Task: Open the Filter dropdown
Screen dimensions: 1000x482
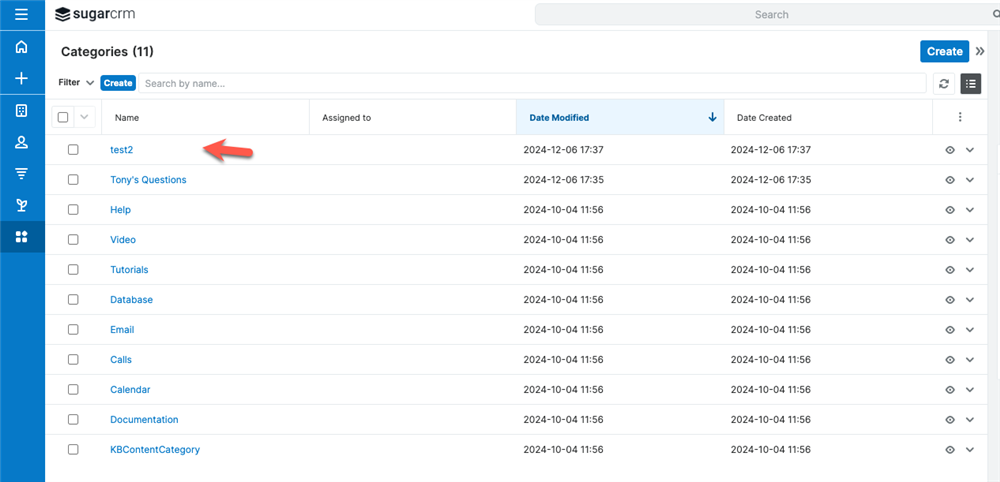Action: point(76,83)
